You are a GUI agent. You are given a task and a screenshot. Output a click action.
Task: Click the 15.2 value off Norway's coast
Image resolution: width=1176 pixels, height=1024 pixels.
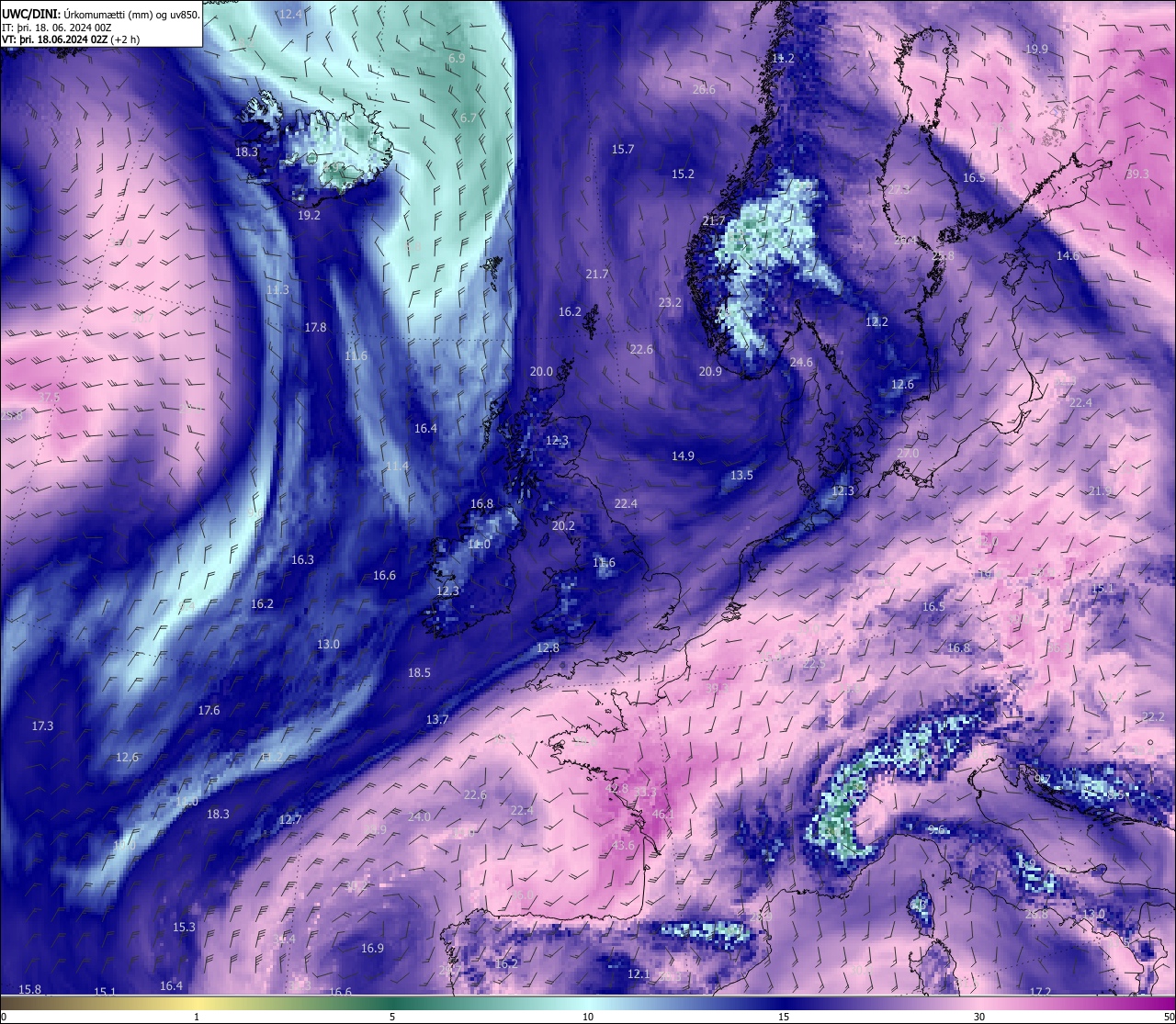683,174
